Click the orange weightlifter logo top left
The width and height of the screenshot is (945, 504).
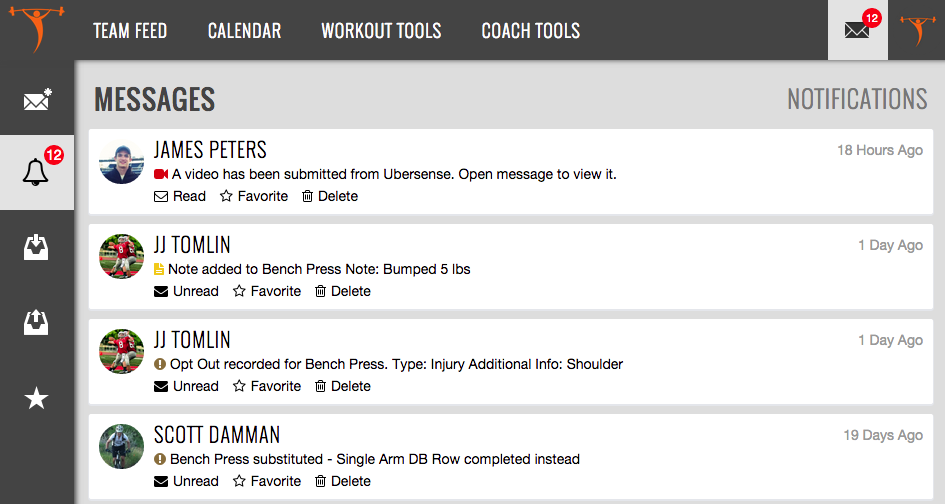36,30
